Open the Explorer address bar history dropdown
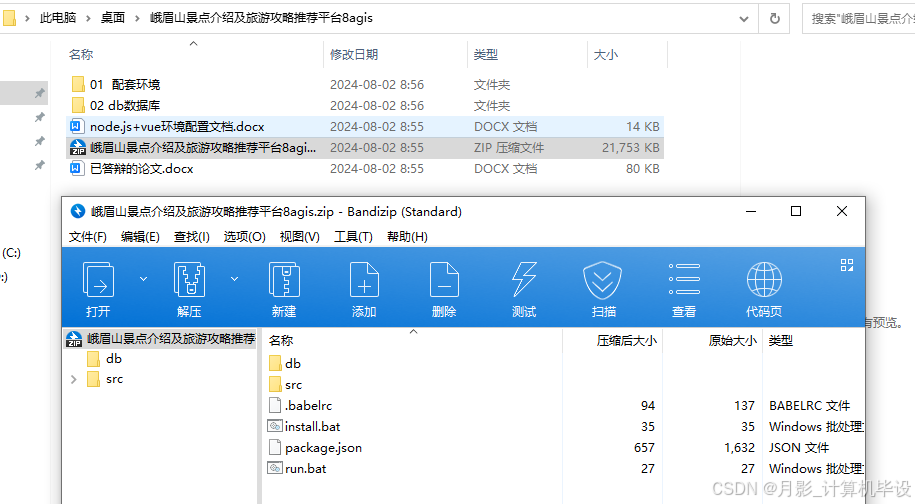 click(x=744, y=19)
